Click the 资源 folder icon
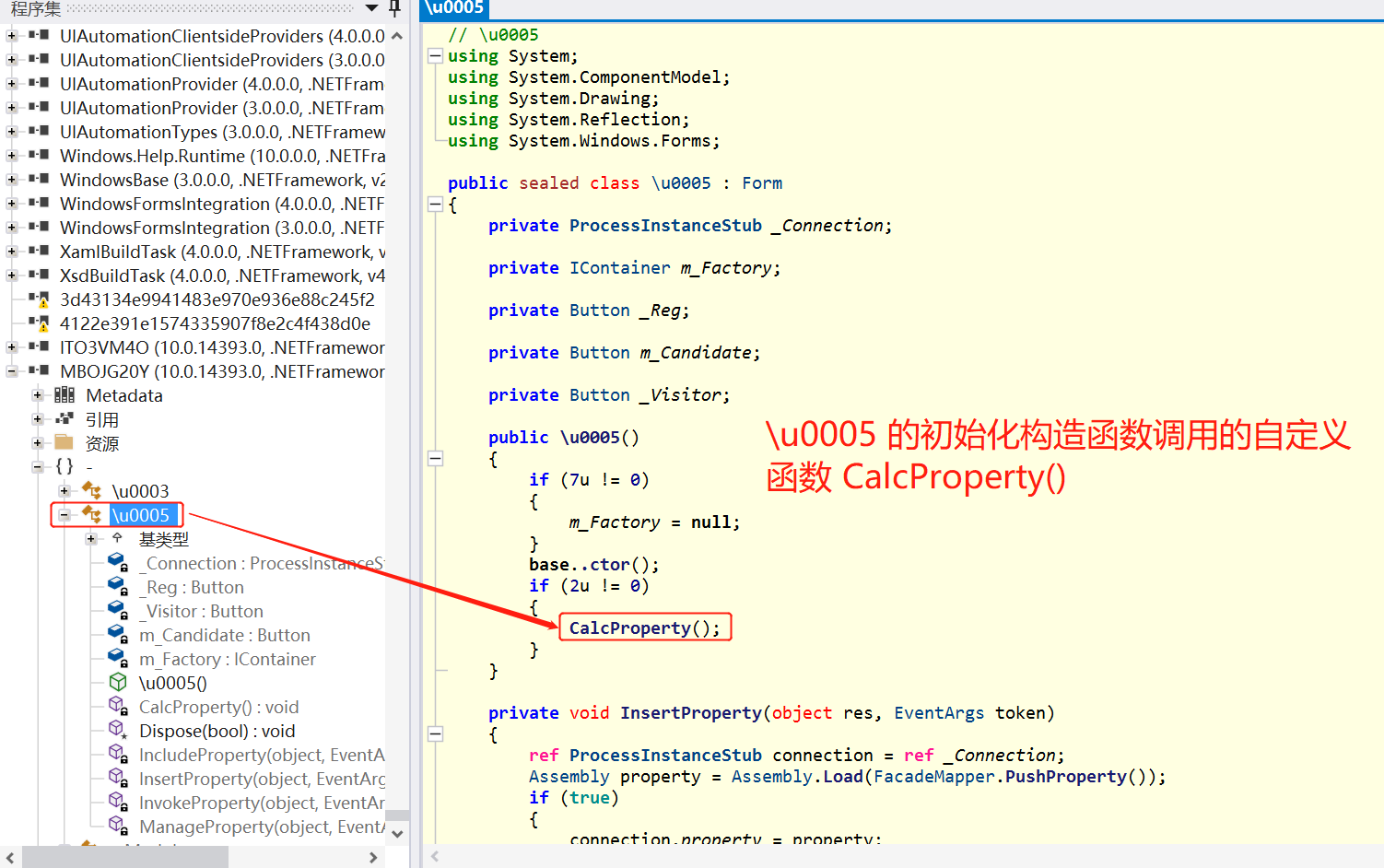 click(65, 442)
